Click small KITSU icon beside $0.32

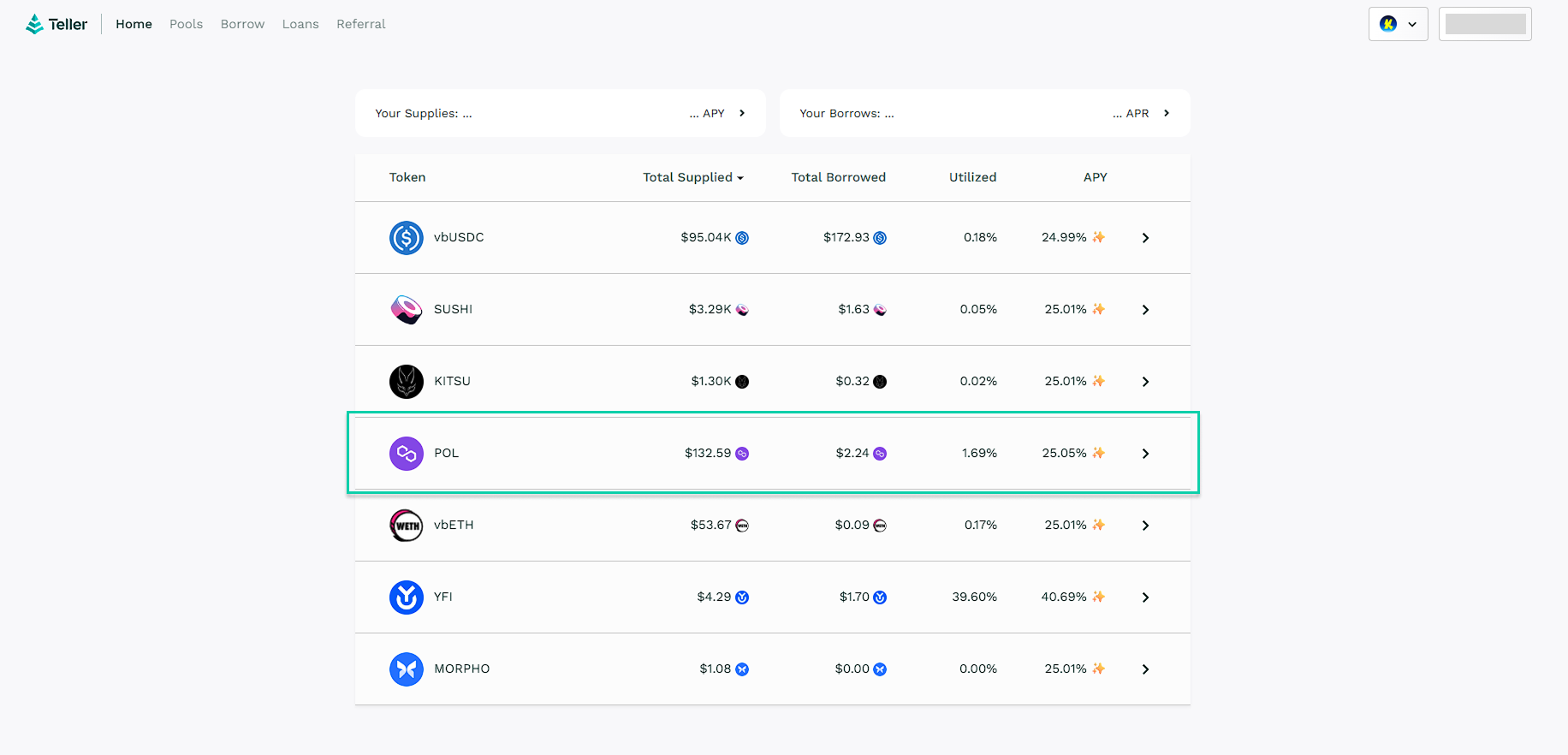(x=880, y=382)
